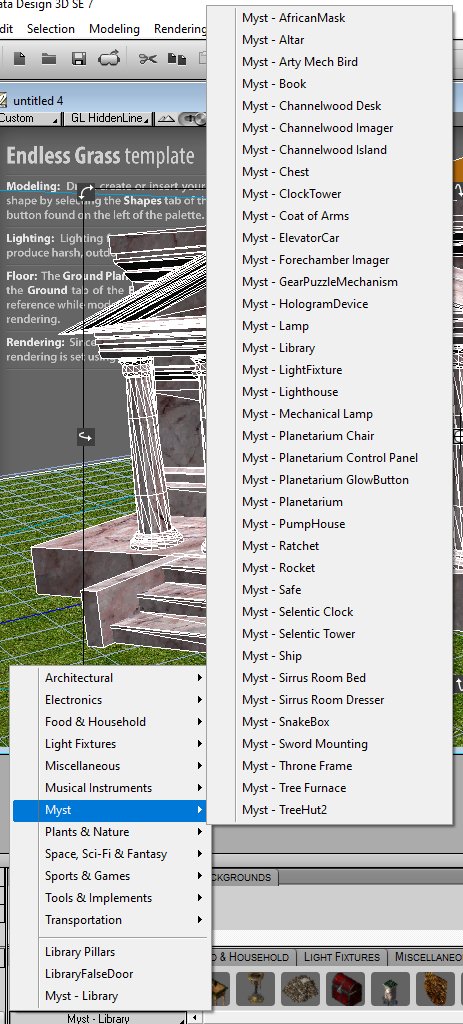Expand the Architectural submenu
The height and width of the screenshot is (1024, 463).
[x=110, y=678]
